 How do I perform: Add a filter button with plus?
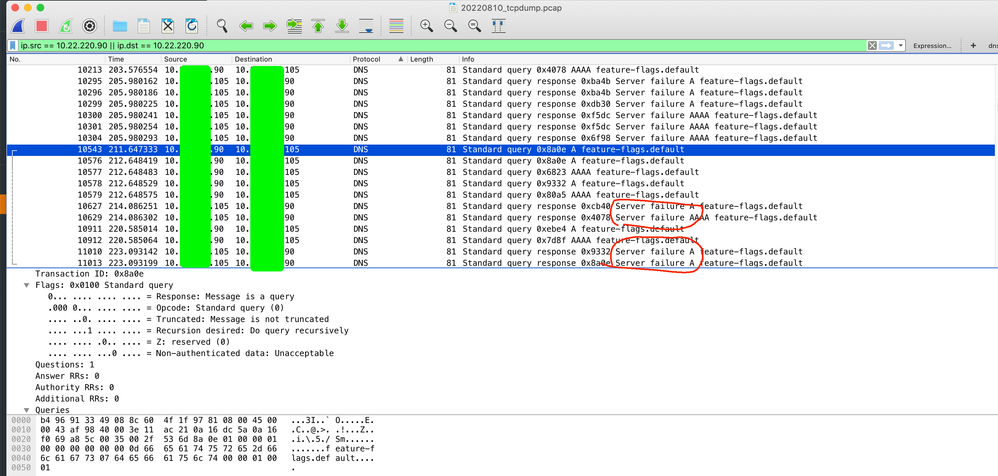tap(973, 46)
